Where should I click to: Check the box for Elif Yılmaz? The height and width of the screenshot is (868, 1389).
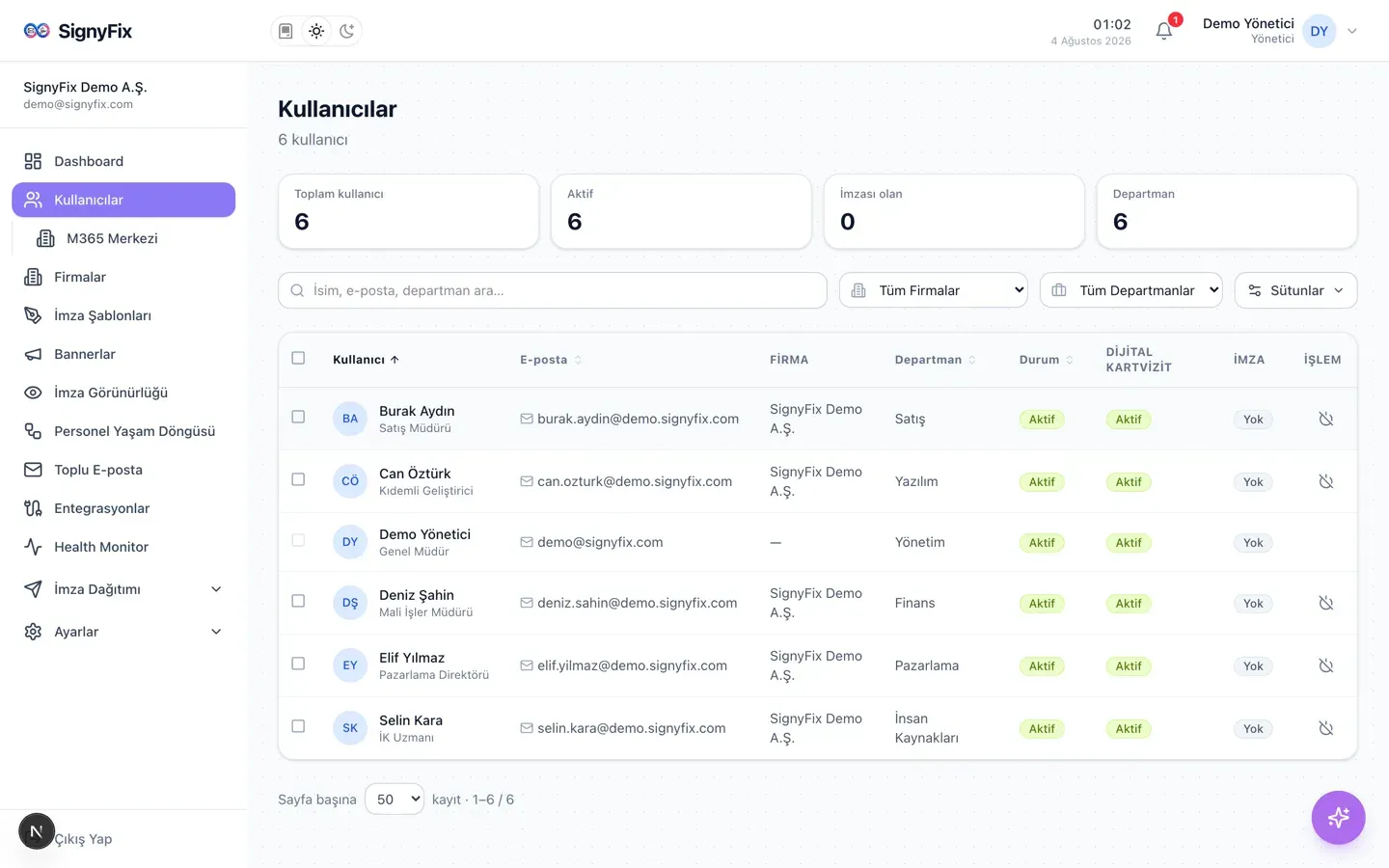(x=298, y=664)
